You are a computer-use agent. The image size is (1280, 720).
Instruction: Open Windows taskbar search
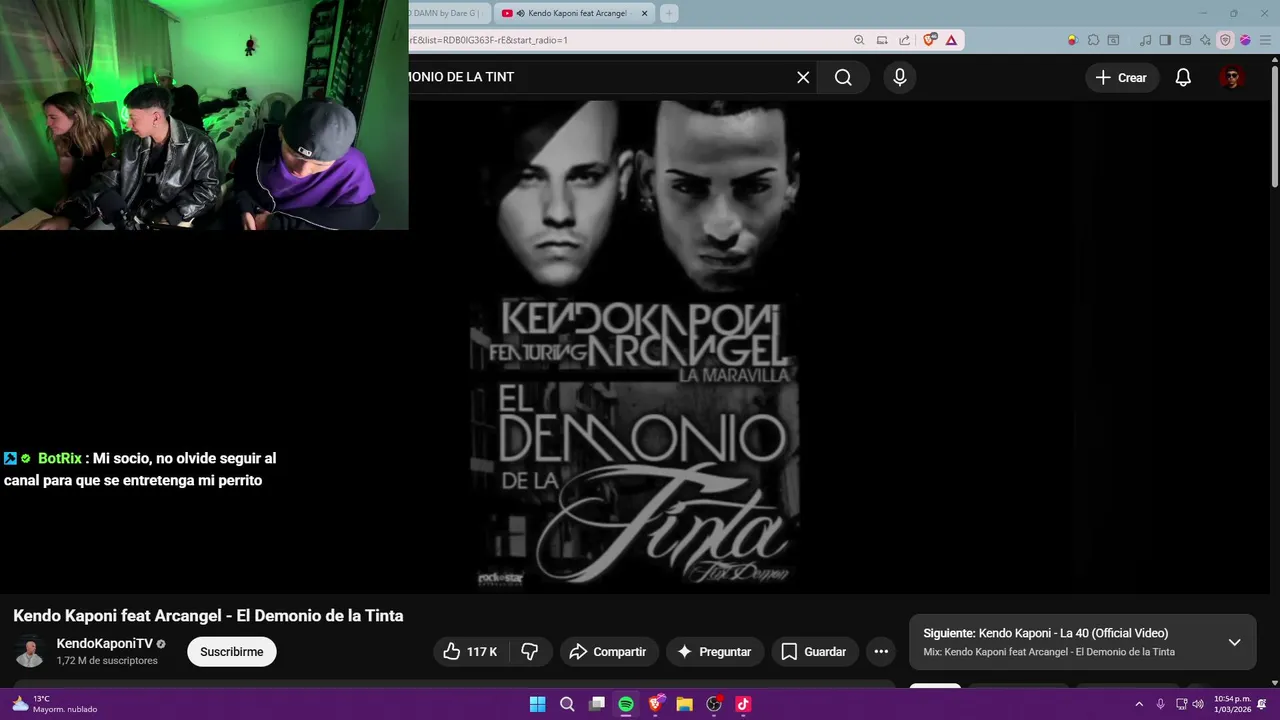tap(567, 704)
